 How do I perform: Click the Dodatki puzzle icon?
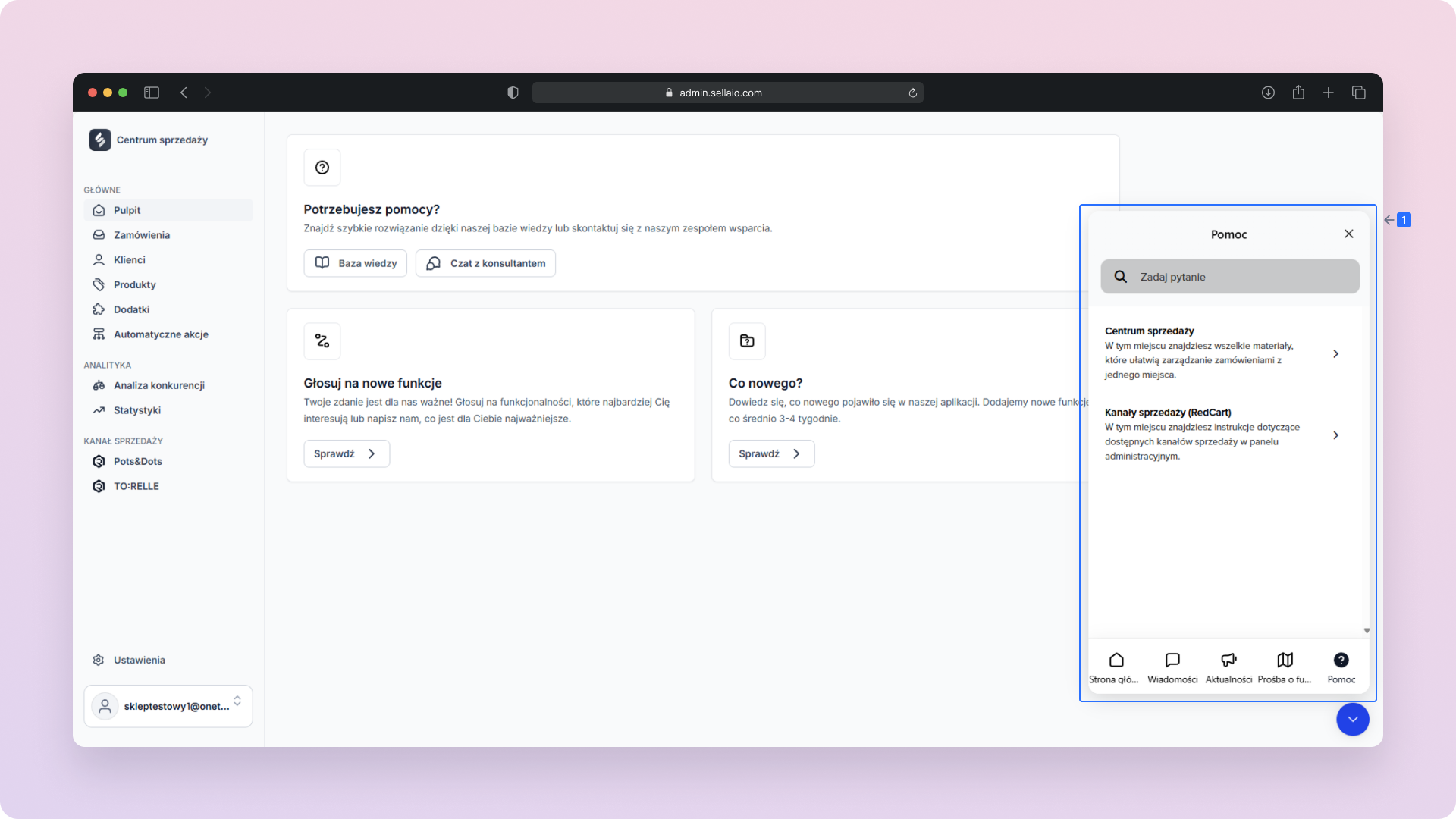click(99, 309)
